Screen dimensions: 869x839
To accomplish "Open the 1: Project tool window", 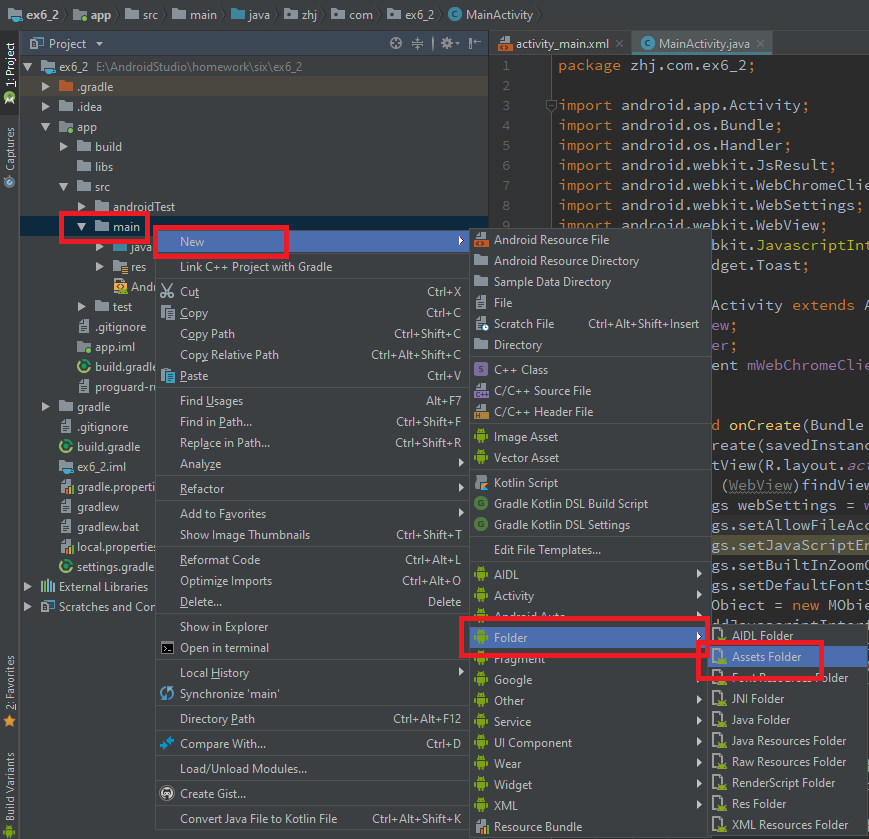I will click(x=9, y=72).
